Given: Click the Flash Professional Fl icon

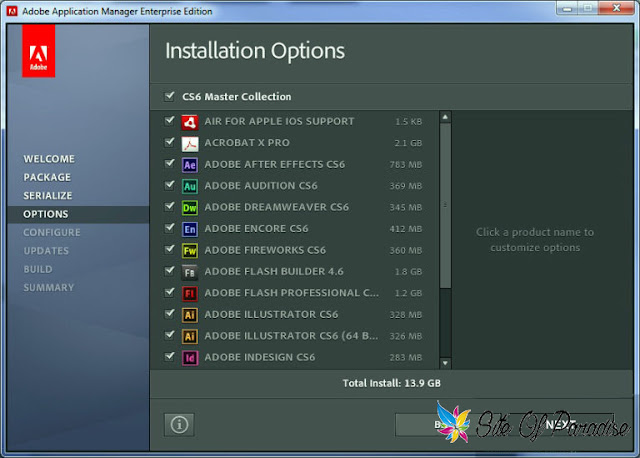Looking at the screenshot, I should 190,293.
